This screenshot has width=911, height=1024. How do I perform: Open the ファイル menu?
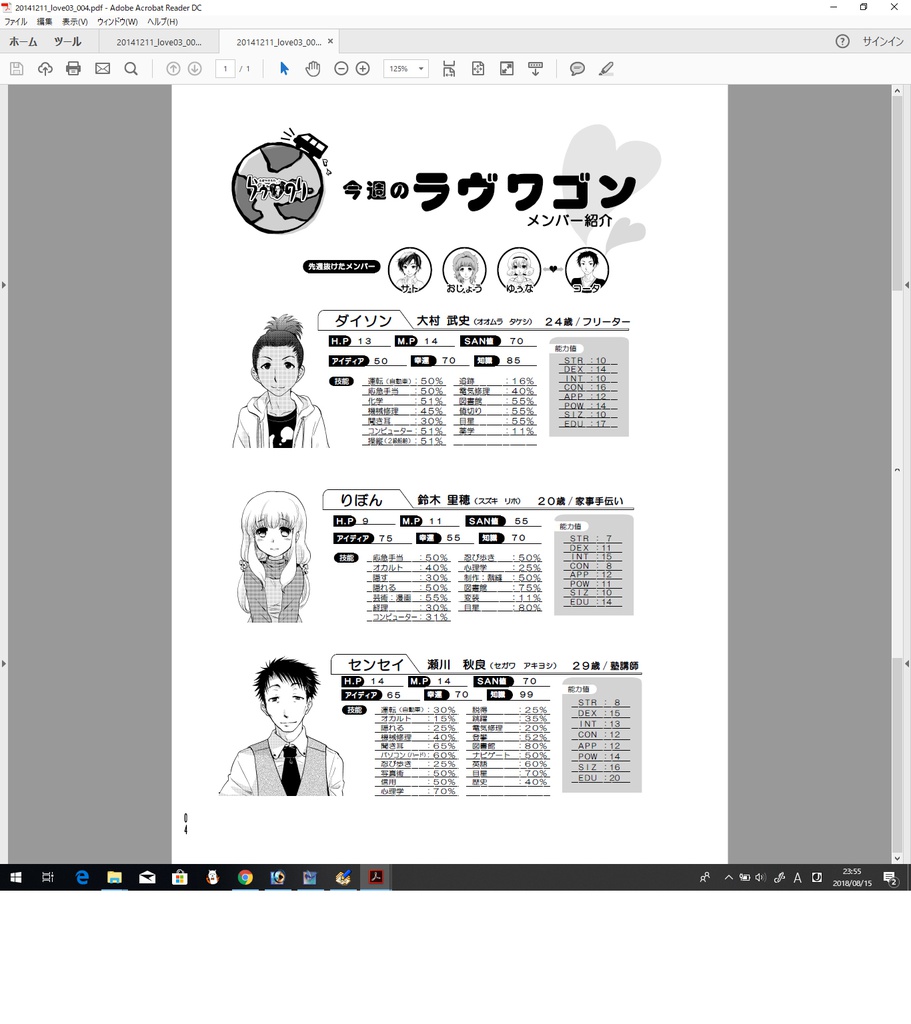point(16,22)
